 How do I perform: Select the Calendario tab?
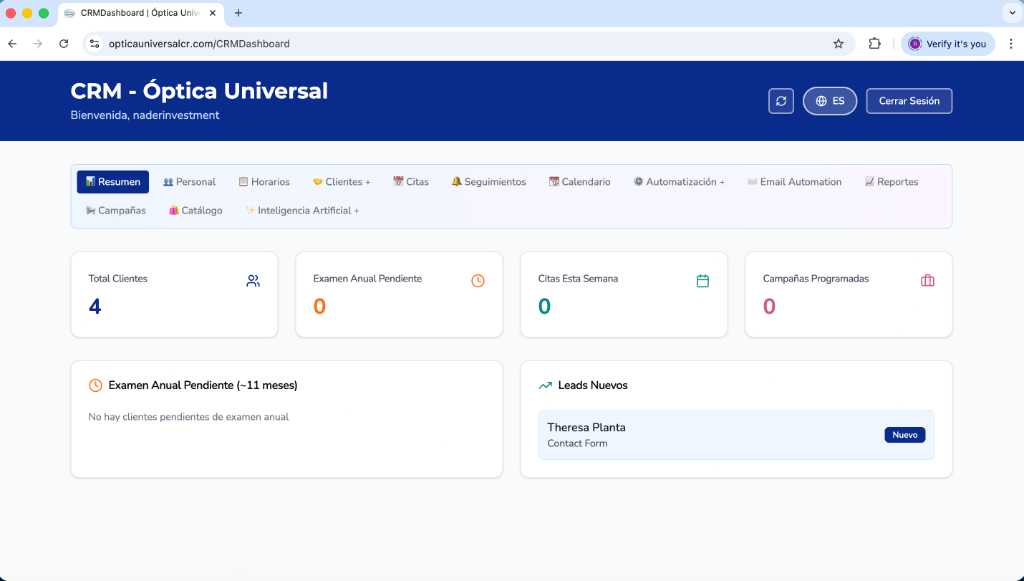579,181
